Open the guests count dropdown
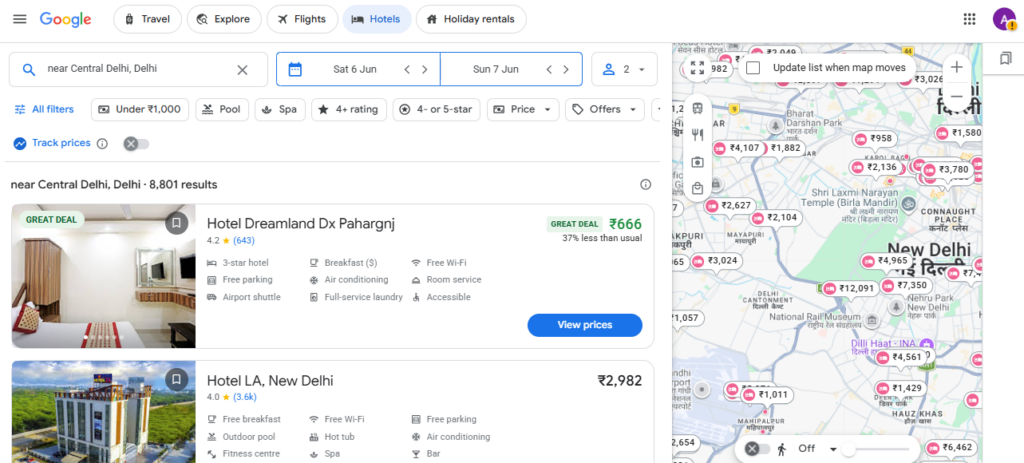 (624, 69)
